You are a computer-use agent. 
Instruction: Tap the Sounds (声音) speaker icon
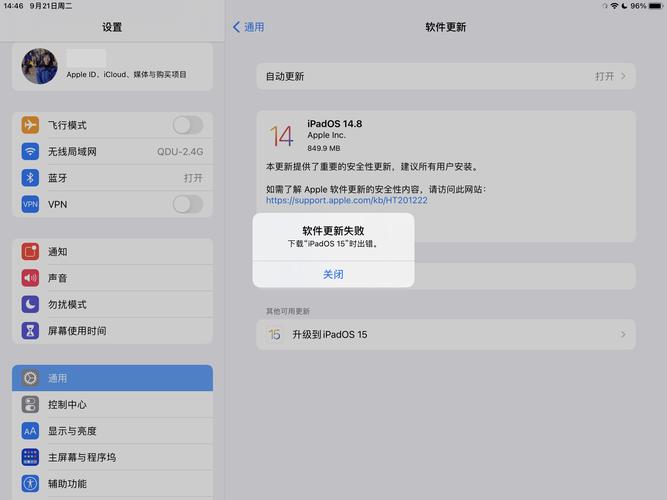point(30,278)
